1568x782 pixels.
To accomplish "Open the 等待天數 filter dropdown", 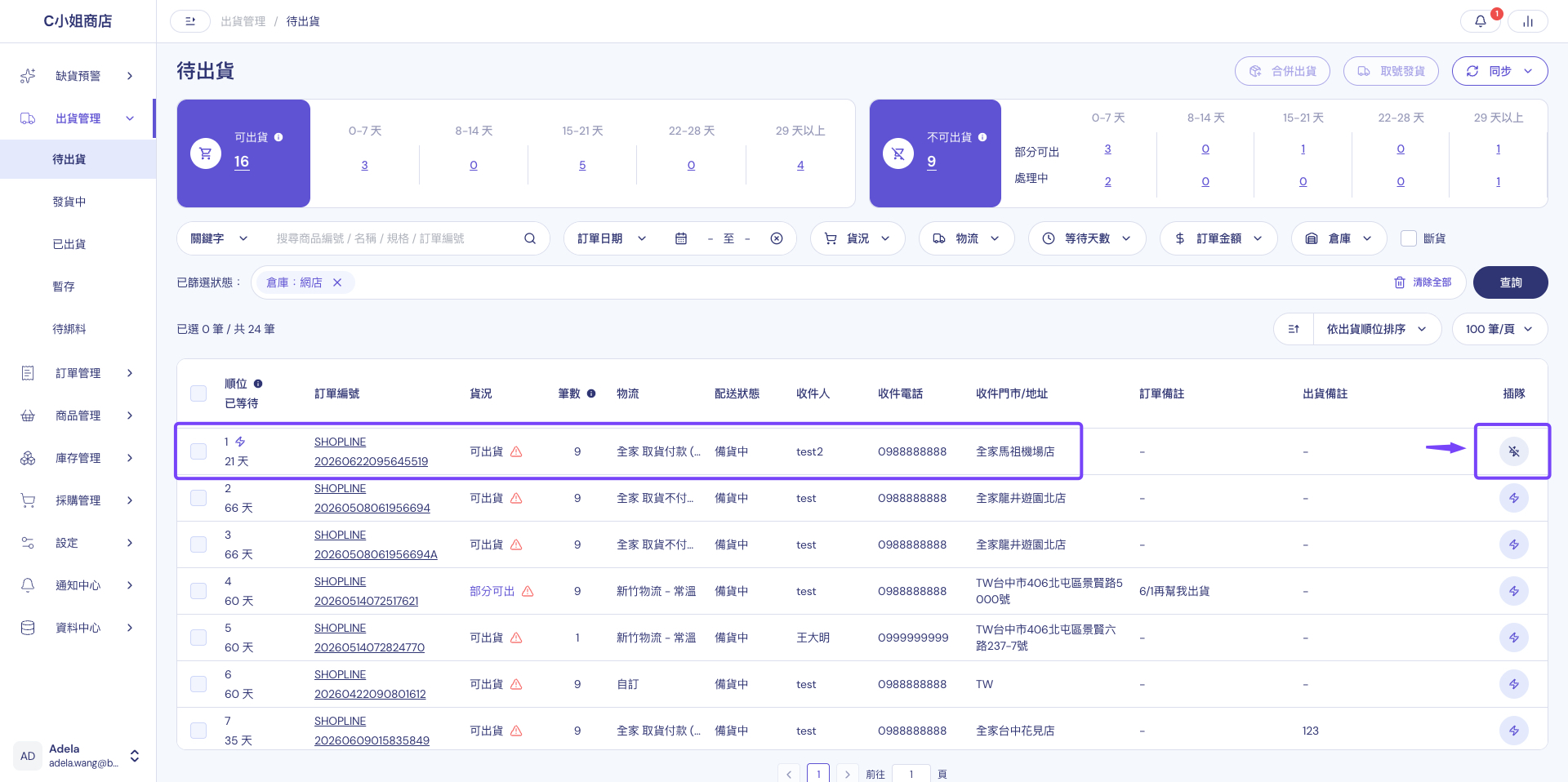I will 1087,238.
